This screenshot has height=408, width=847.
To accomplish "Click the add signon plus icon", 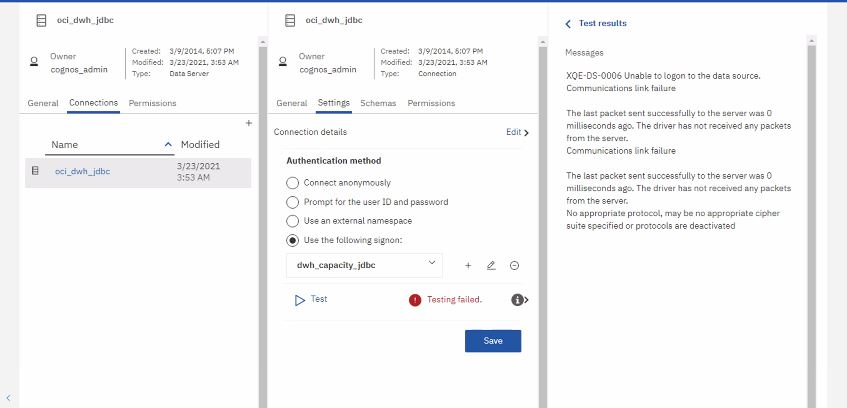I will pyautogui.click(x=468, y=265).
